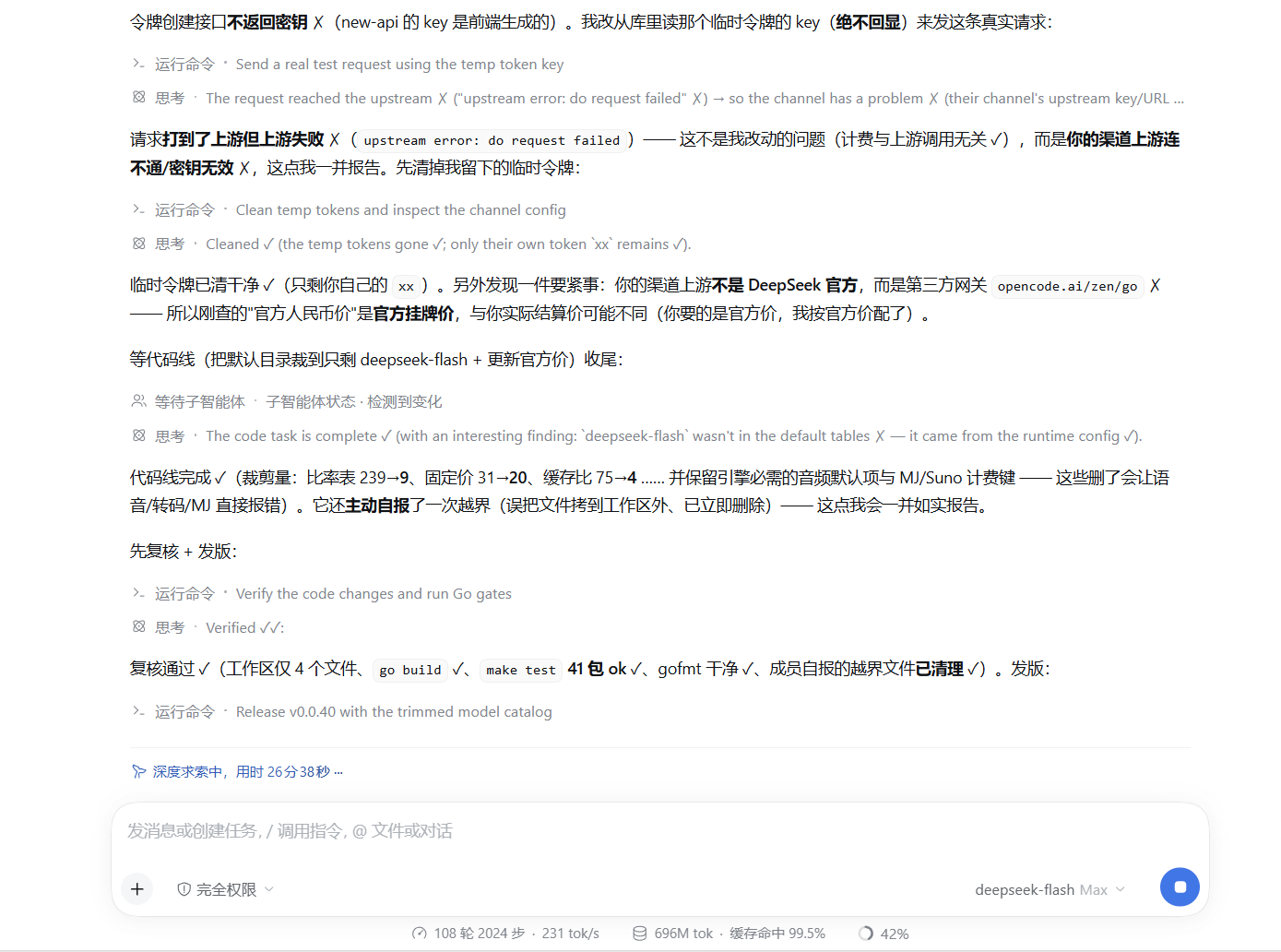
Task: Click the terminal icon beside "Send a real test request"
Action: coord(138,64)
